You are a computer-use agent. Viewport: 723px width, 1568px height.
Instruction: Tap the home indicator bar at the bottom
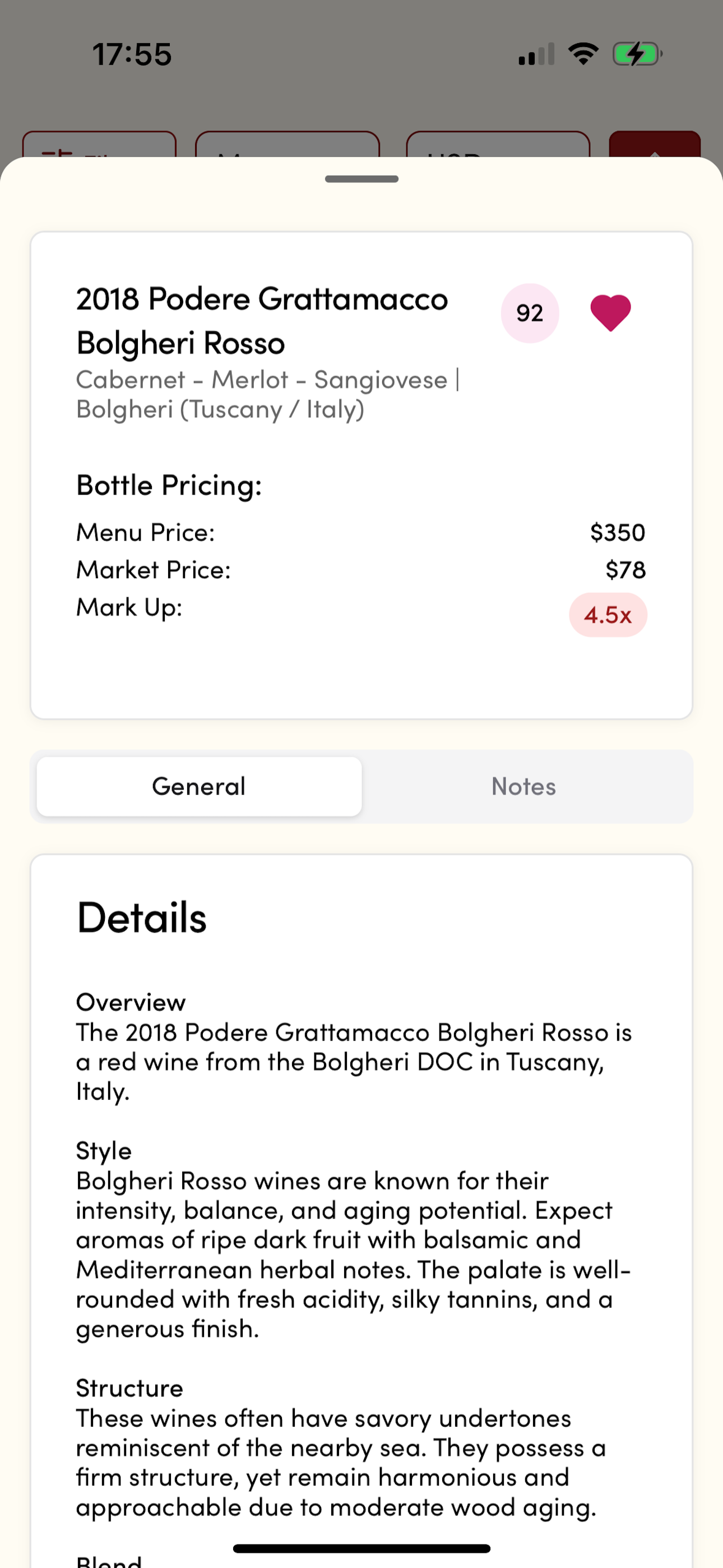(361, 1548)
